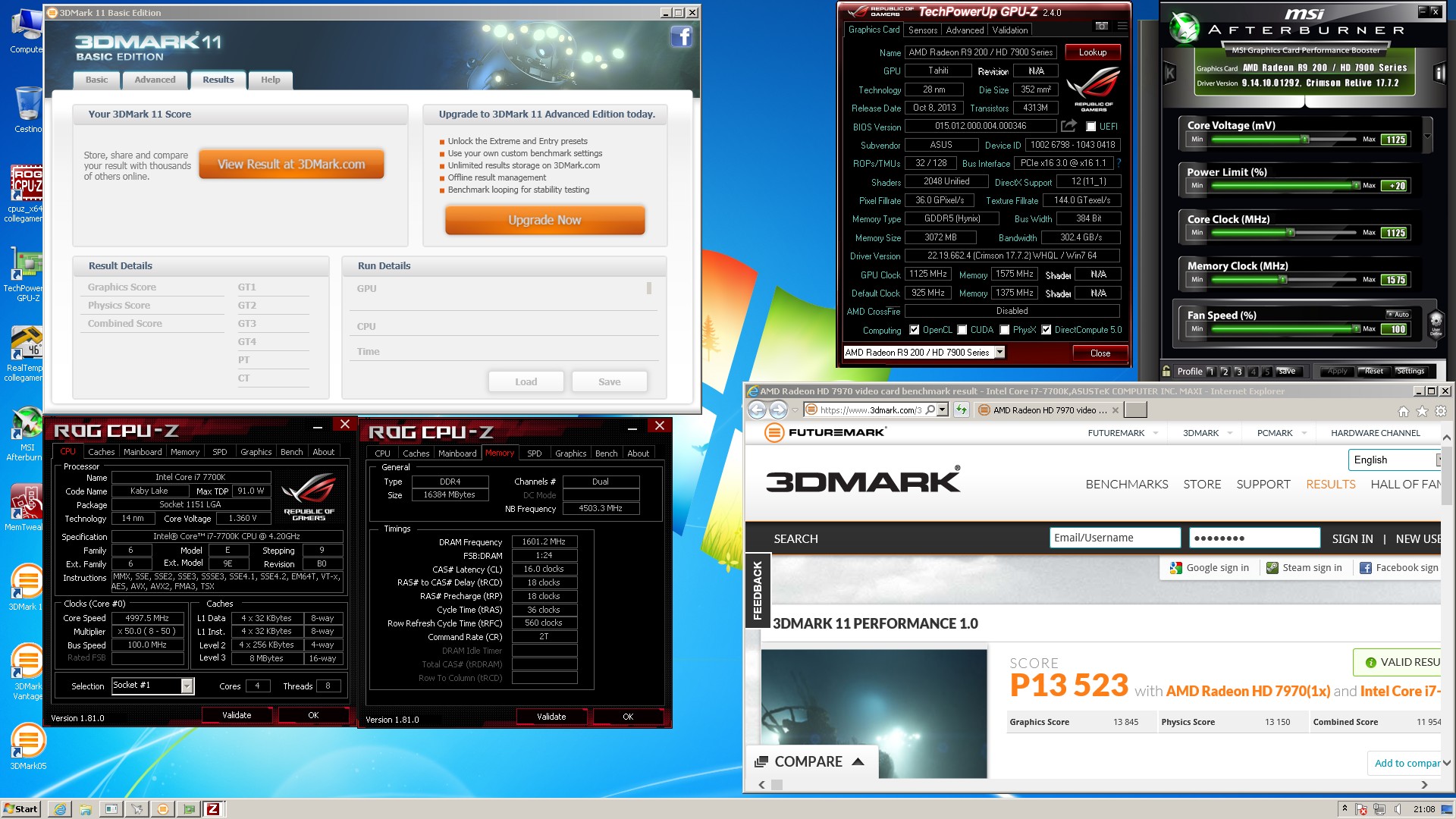The width and height of the screenshot is (1456, 819).
Task: Click the Afterburner profile lock icon
Action: [1166, 371]
